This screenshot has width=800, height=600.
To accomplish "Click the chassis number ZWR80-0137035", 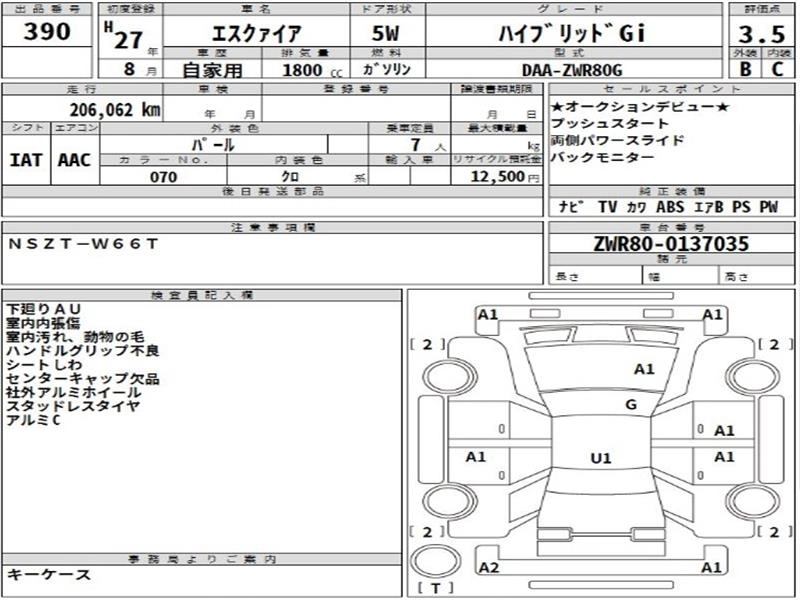I will 671,243.
